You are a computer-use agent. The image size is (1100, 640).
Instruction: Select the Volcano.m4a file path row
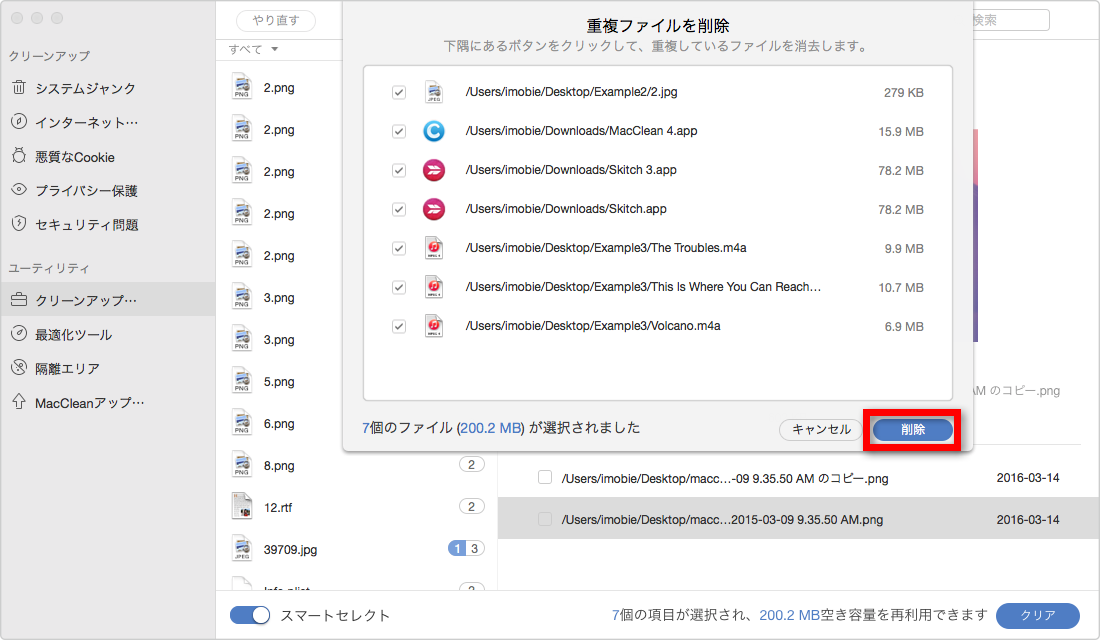(657, 326)
